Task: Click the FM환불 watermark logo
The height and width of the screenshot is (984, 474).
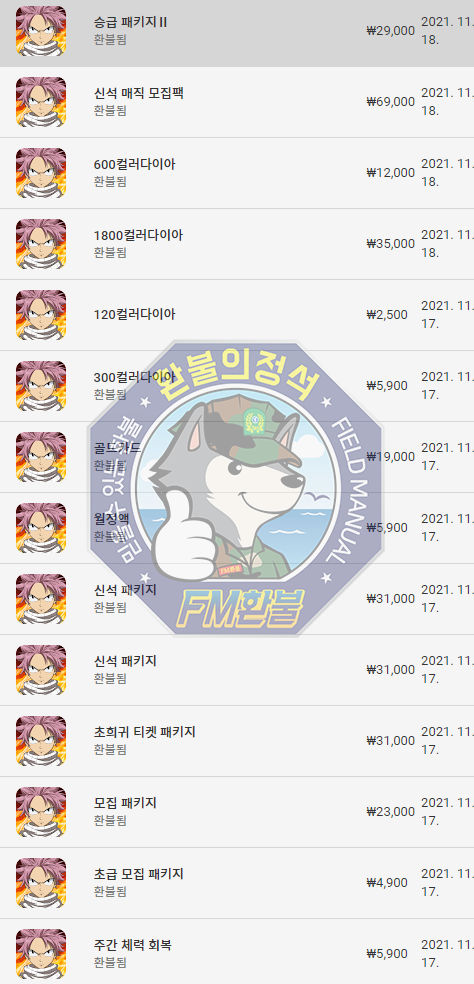Action: (234, 489)
